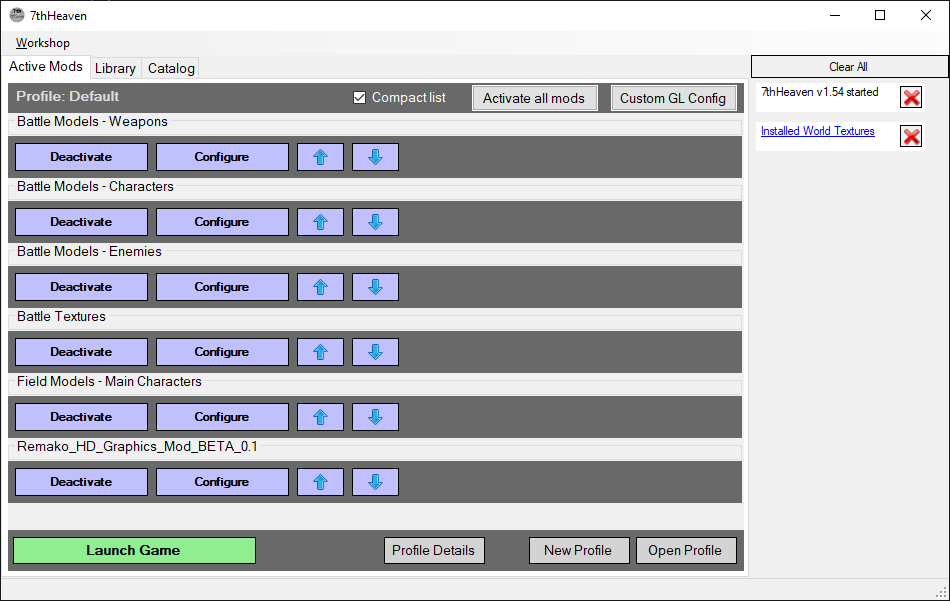Move Field Models - Main Characters up
Image resolution: width=950 pixels, height=601 pixels.
click(x=321, y=417)
